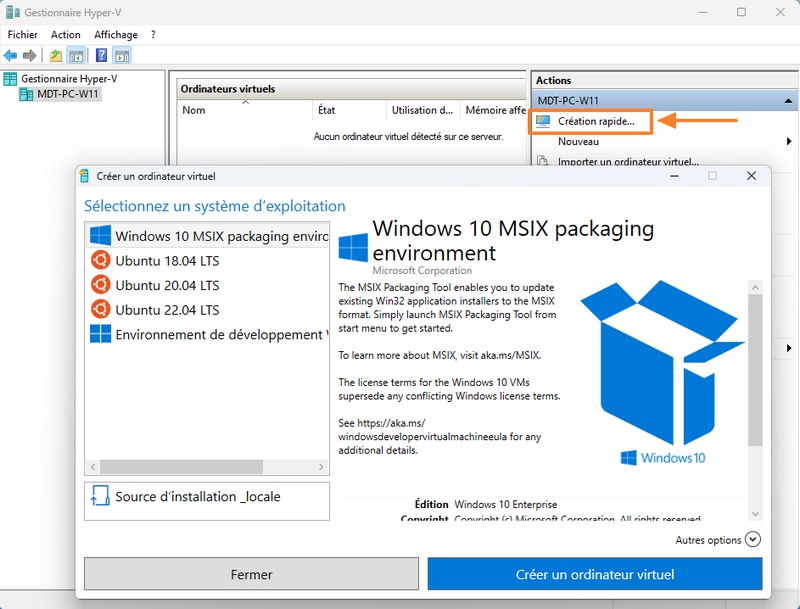Toggle the Action pane toolbar icon
This screenshot has height=609, width=800.
122,55
